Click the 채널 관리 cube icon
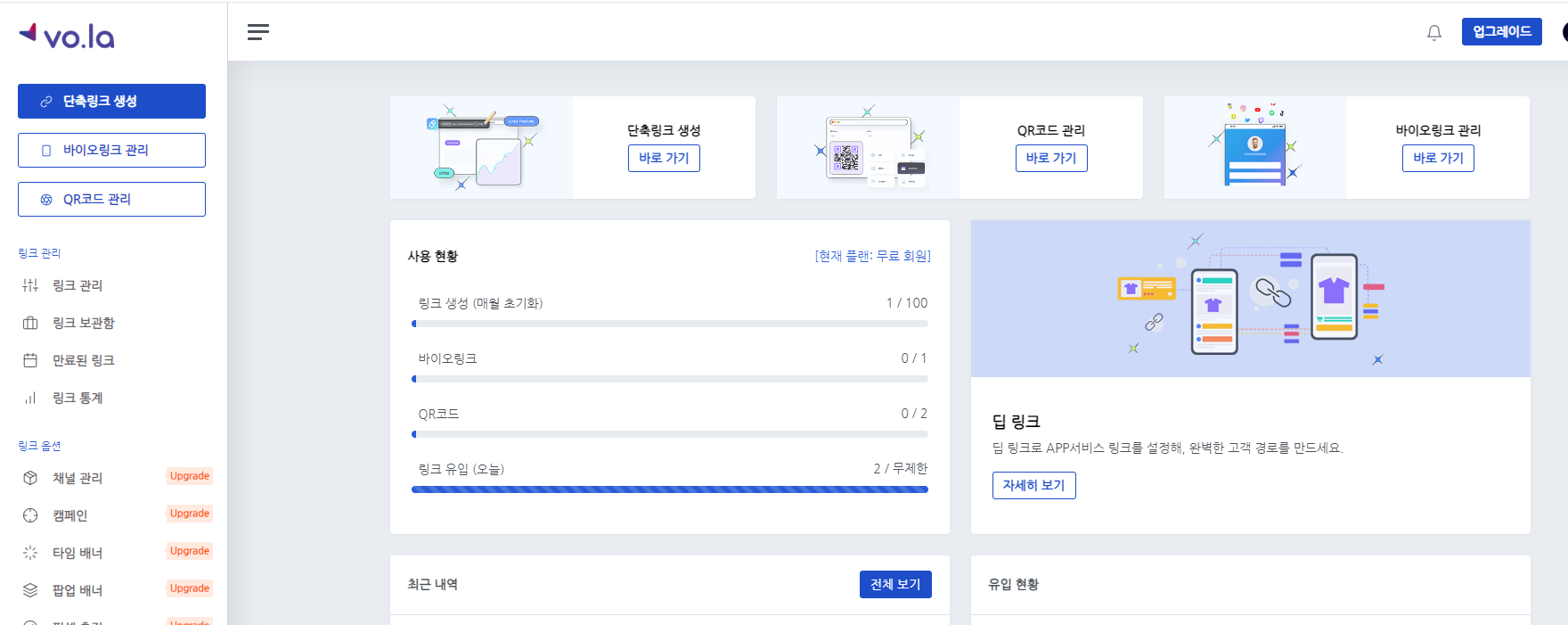The image size is (1568, 625). 30,478
